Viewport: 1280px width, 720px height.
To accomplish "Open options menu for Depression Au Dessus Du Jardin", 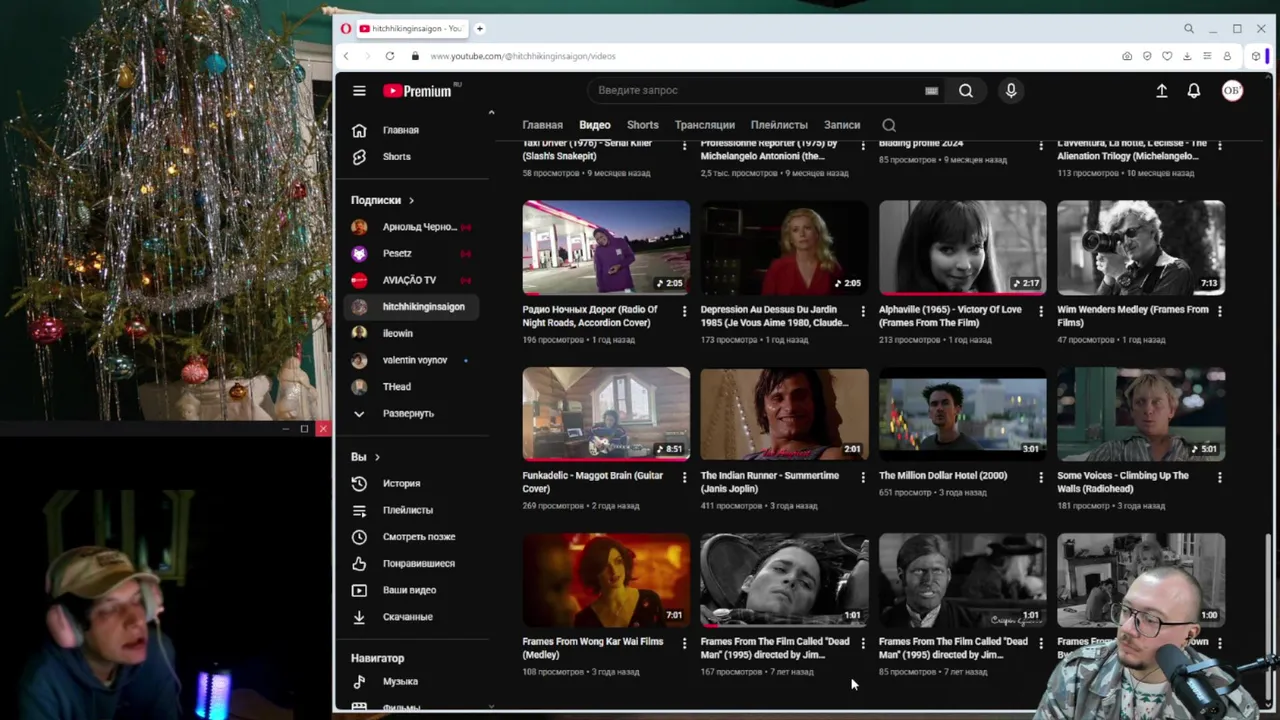I will click(x=863, y=311).
